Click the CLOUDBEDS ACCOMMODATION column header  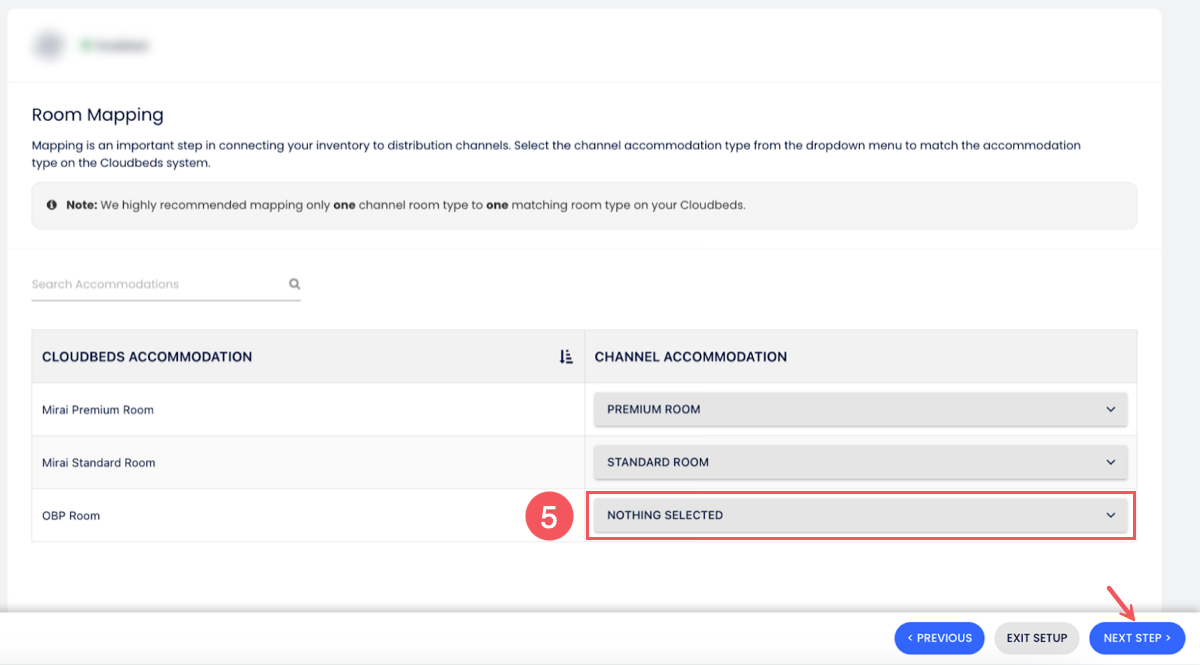(x=147, y=357)
